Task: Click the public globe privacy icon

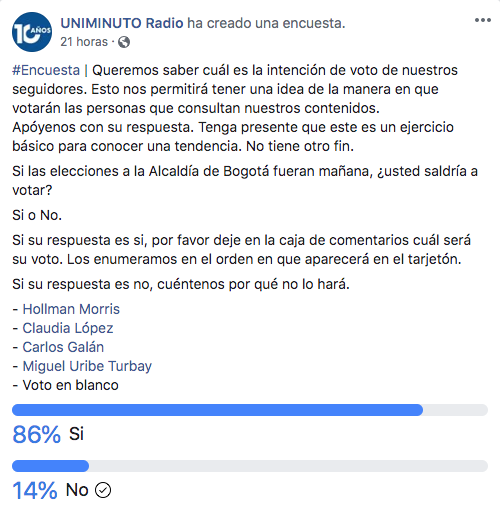Action: point(124,42)
